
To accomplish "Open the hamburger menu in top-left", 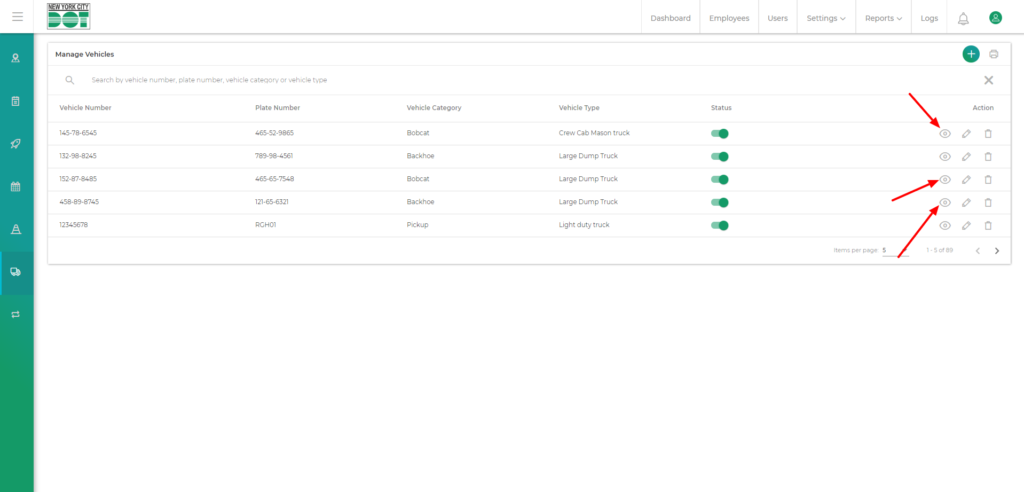I will click(x=17, y=17).
